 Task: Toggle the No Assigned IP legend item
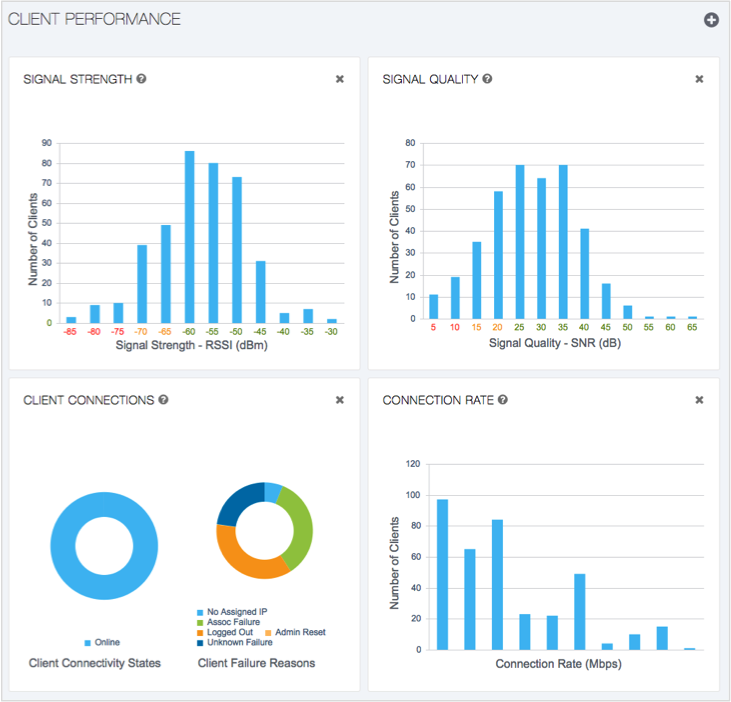tap(236, 611)
